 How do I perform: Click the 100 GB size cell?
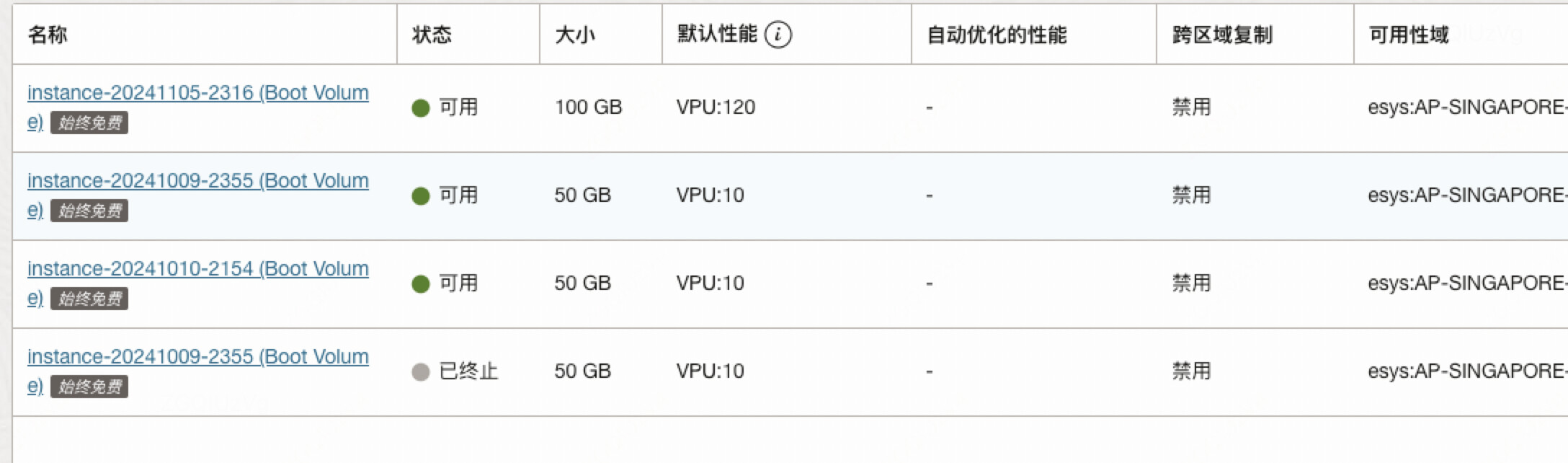pyautogui.click(x=588, y=107)
